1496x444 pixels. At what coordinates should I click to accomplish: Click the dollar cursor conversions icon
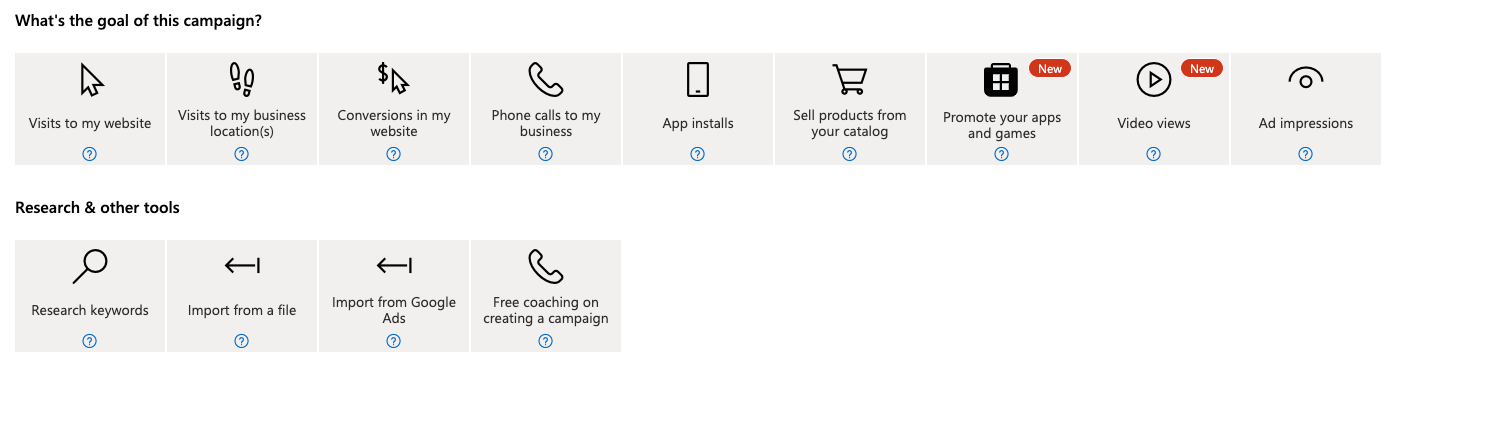(393, 79)
